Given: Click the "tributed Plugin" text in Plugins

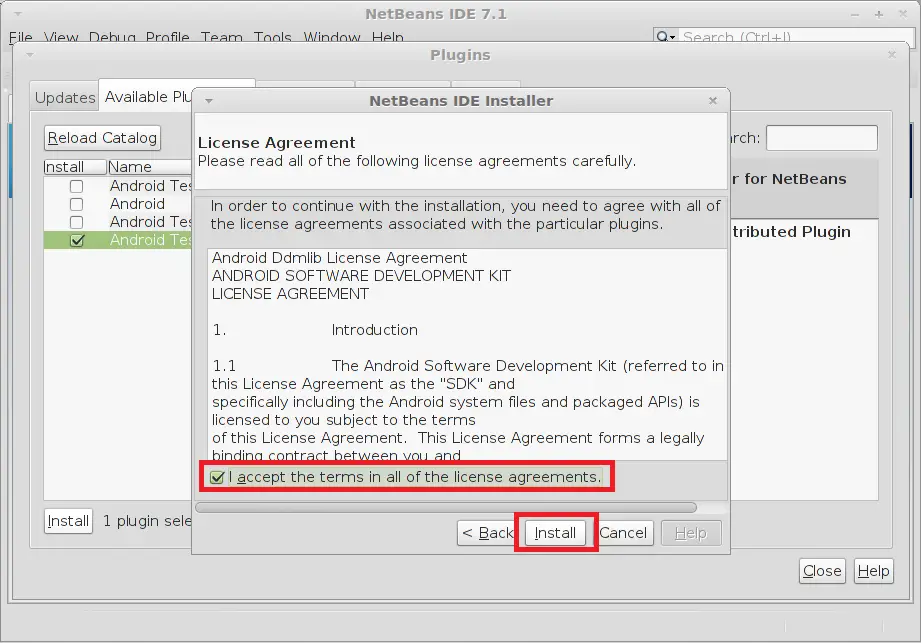Looking at the screenshot, I should tap(792, 232).
